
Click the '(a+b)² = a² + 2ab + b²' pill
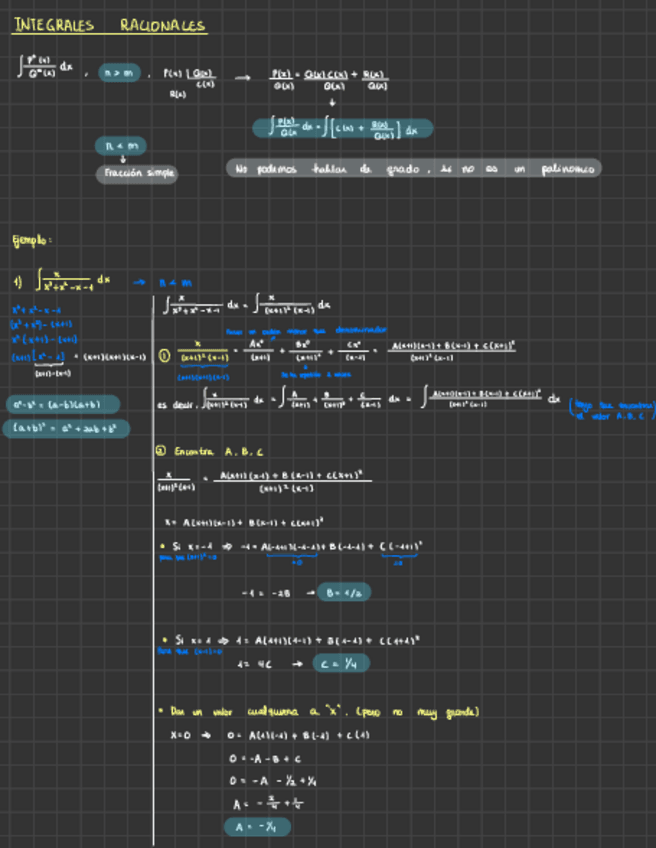[x=67, y=428]
